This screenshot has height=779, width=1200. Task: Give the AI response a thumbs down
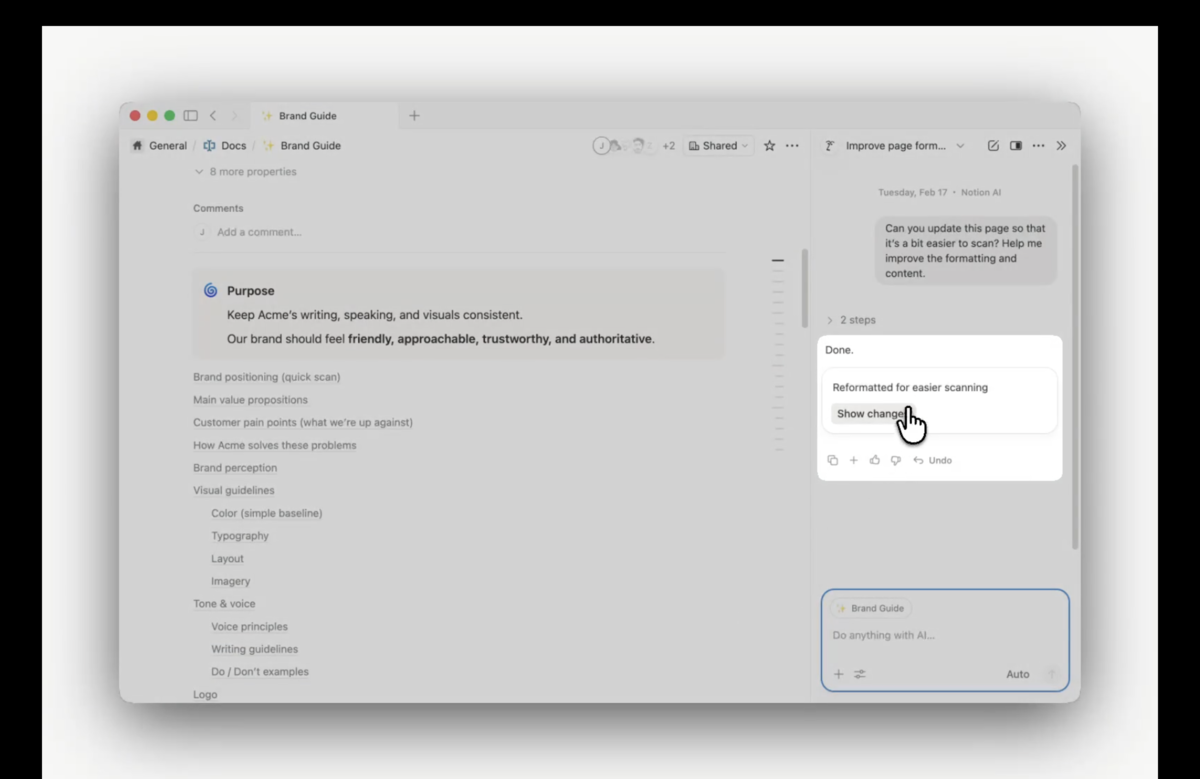(x=896, y=461)
